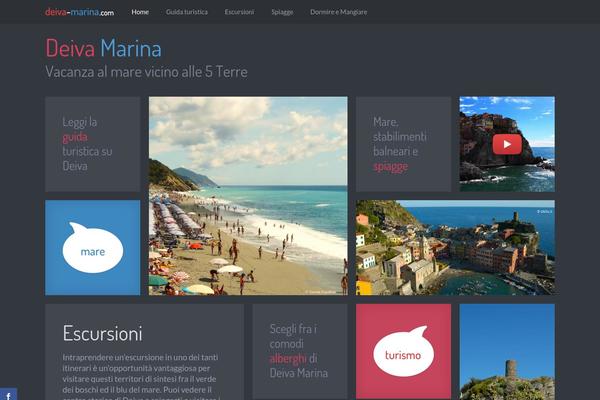Screen dimensions: 600x400
Task: Open the Leggi la guida turistica tile
Action: 93,144
